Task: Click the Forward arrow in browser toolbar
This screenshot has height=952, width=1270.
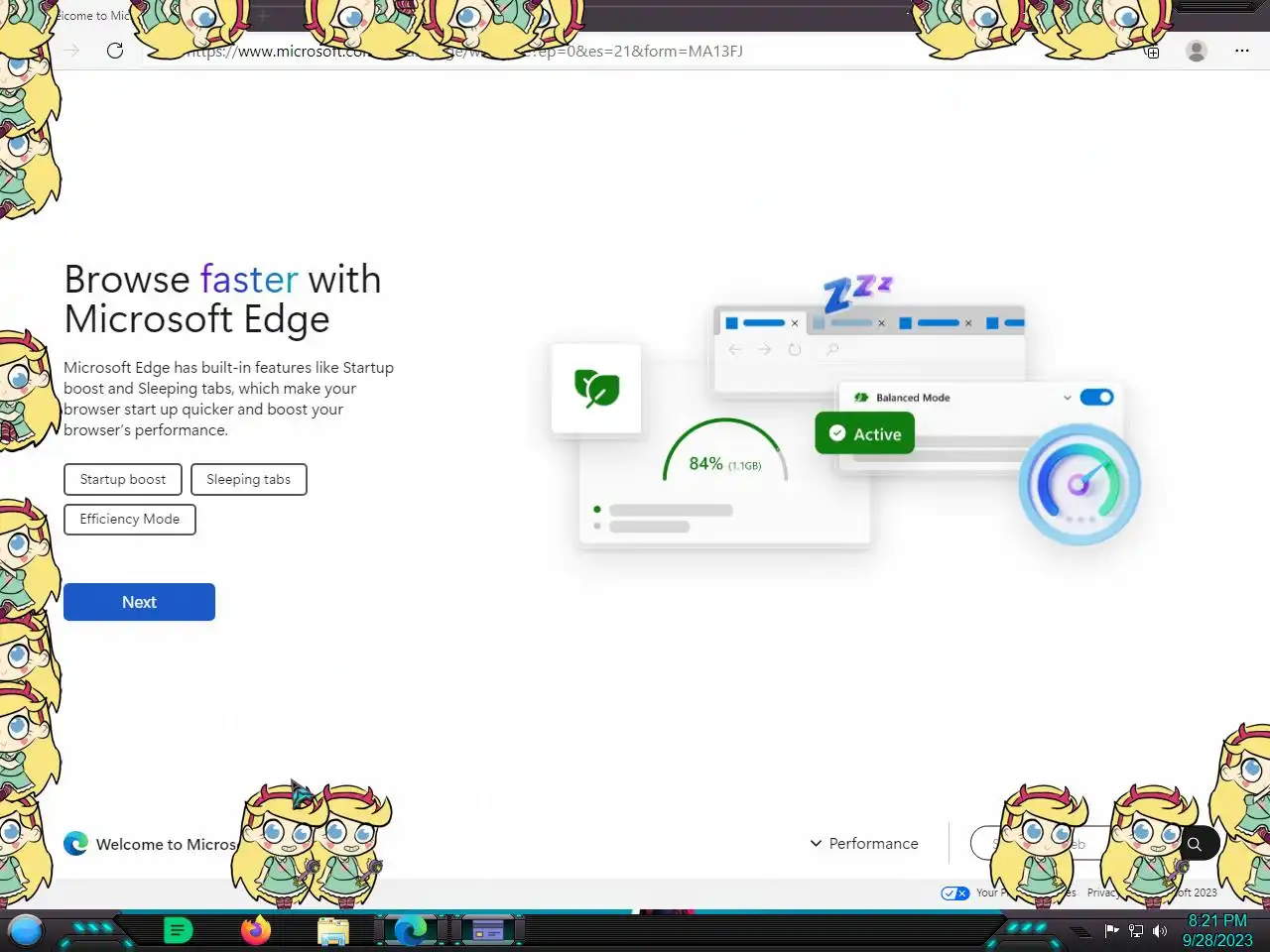Action: 71,51
